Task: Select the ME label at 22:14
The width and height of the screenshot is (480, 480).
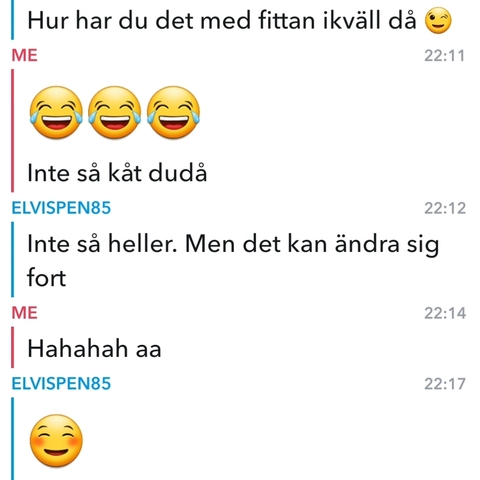Action: coord(24,313)
